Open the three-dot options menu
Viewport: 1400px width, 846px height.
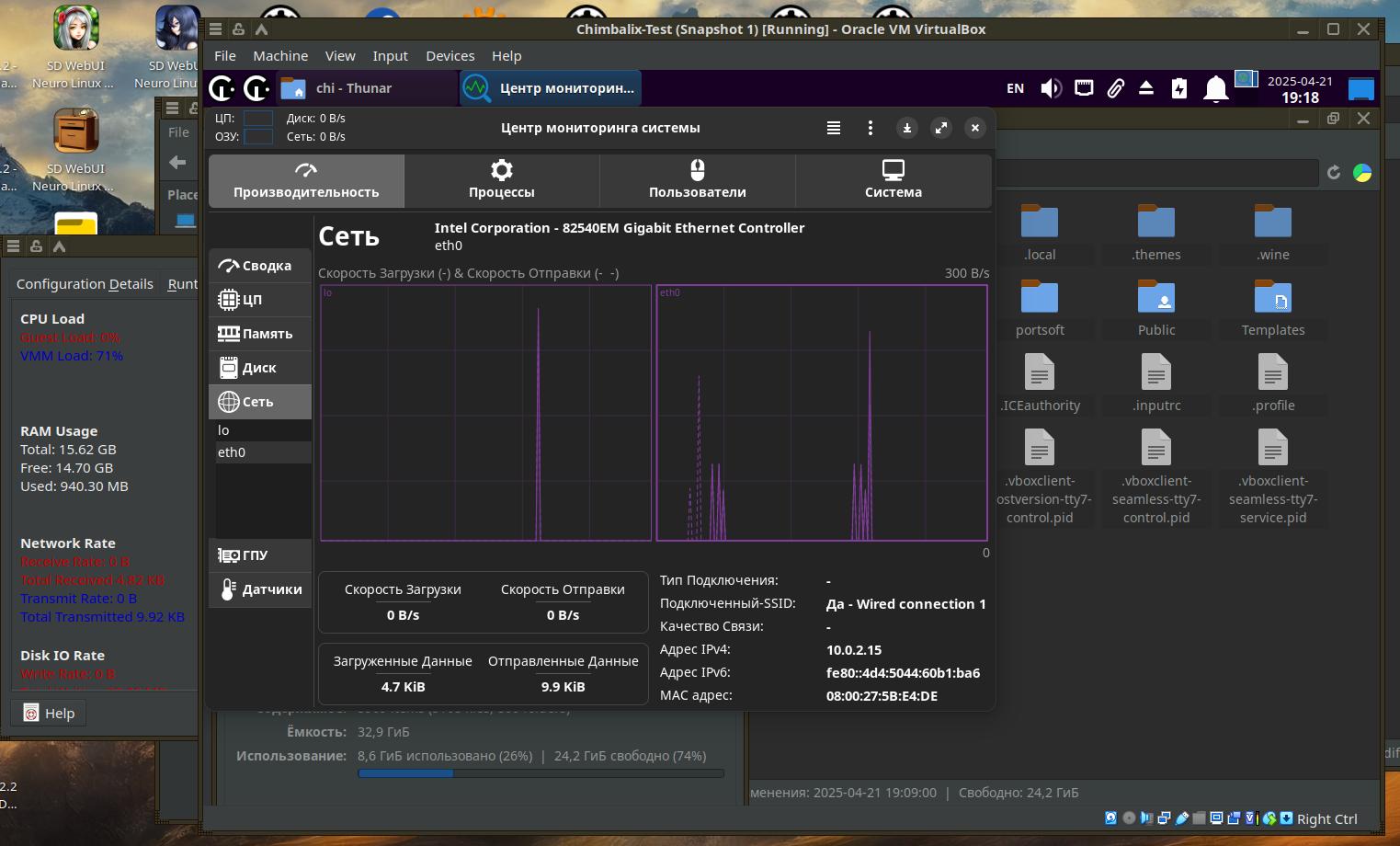870,129
